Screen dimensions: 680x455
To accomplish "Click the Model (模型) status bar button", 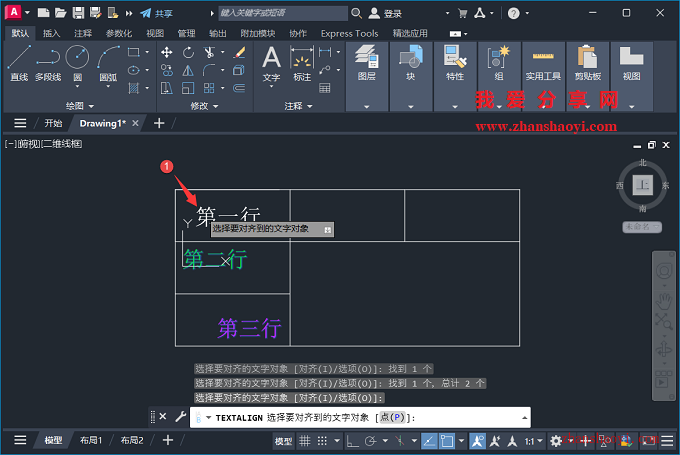I will pyautogui.click(x=283, y=441).
